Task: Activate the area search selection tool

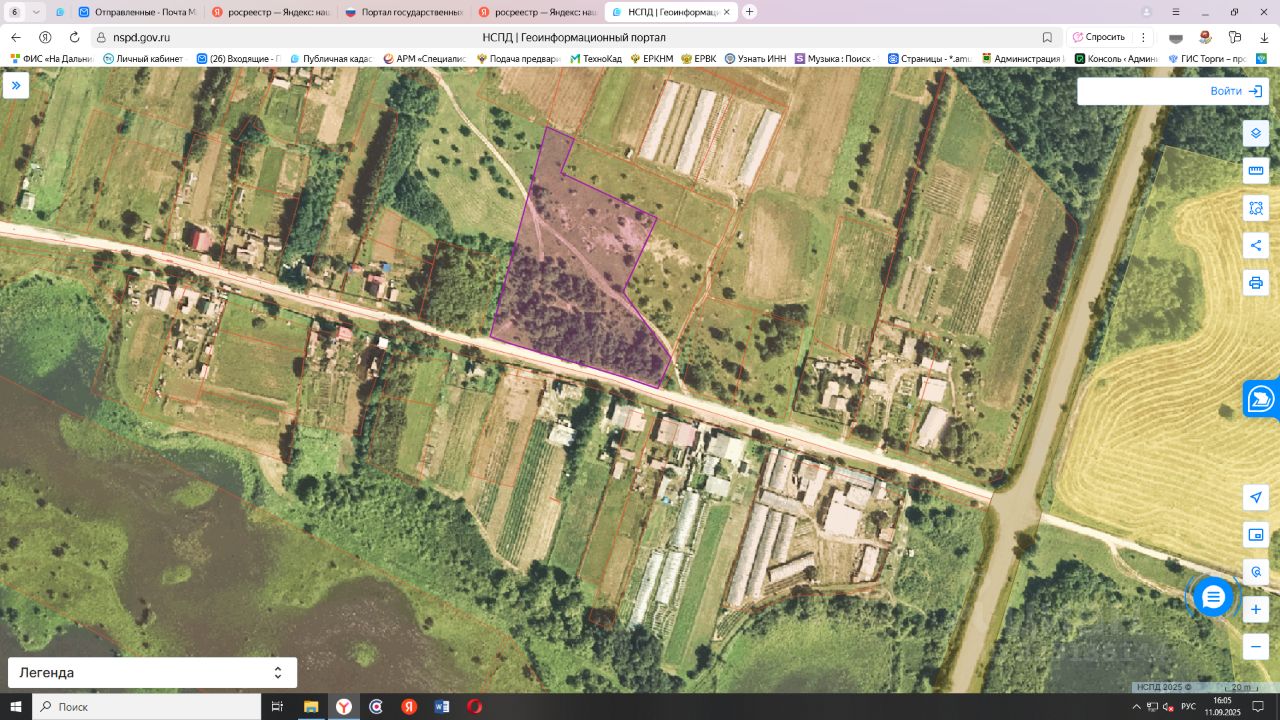Action: (x=1256, y=208)
